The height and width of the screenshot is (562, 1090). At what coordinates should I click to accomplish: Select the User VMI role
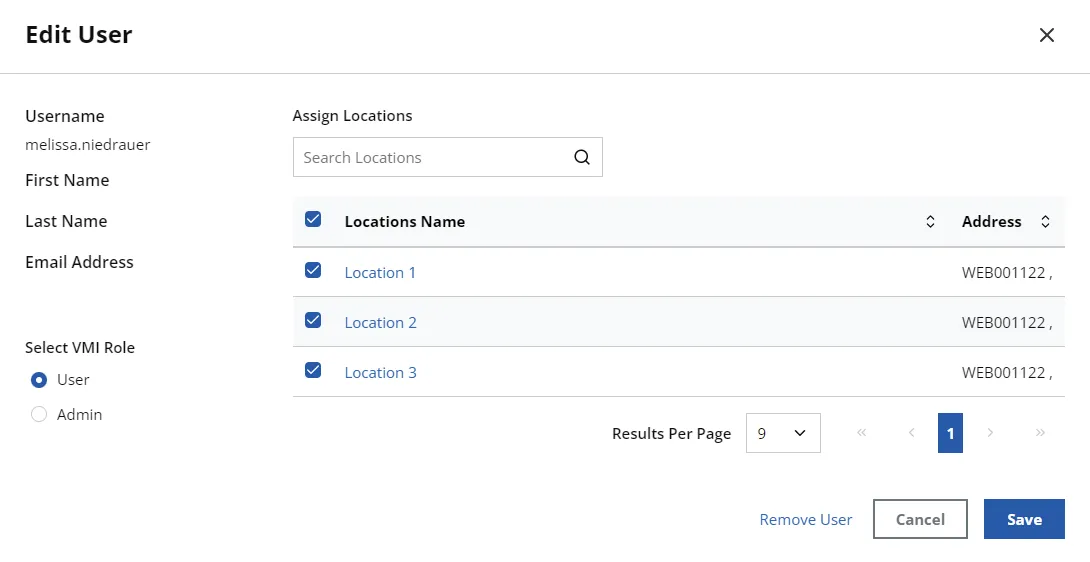[39, 380]
